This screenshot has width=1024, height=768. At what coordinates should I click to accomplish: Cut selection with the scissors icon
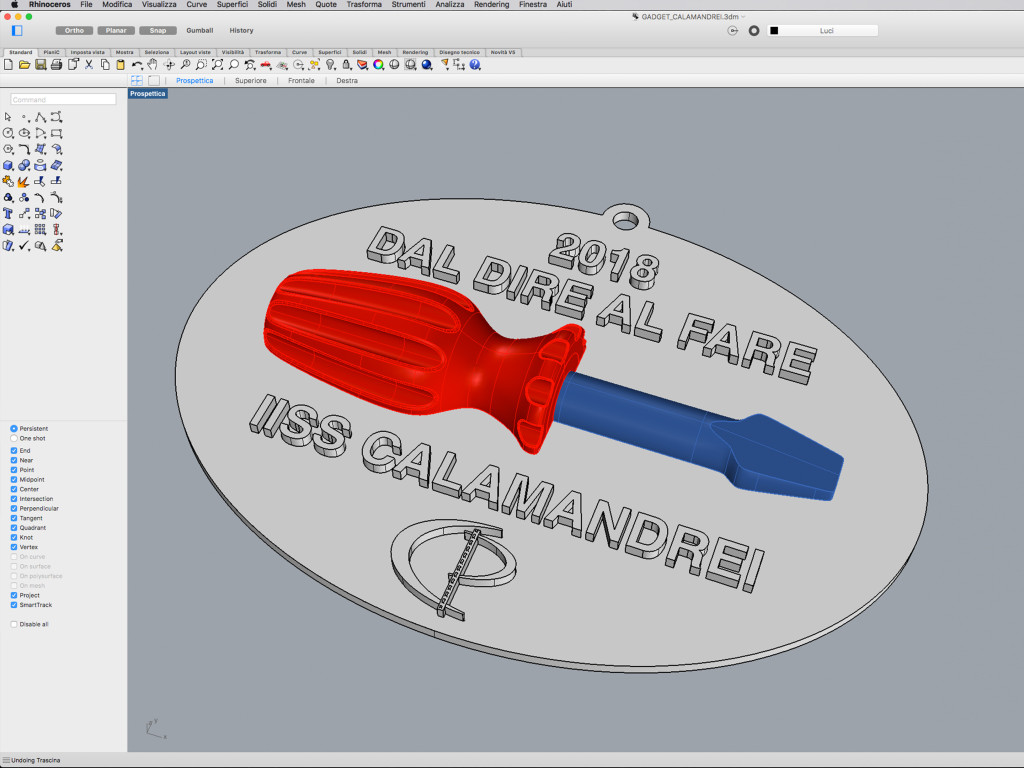(89, 65)
